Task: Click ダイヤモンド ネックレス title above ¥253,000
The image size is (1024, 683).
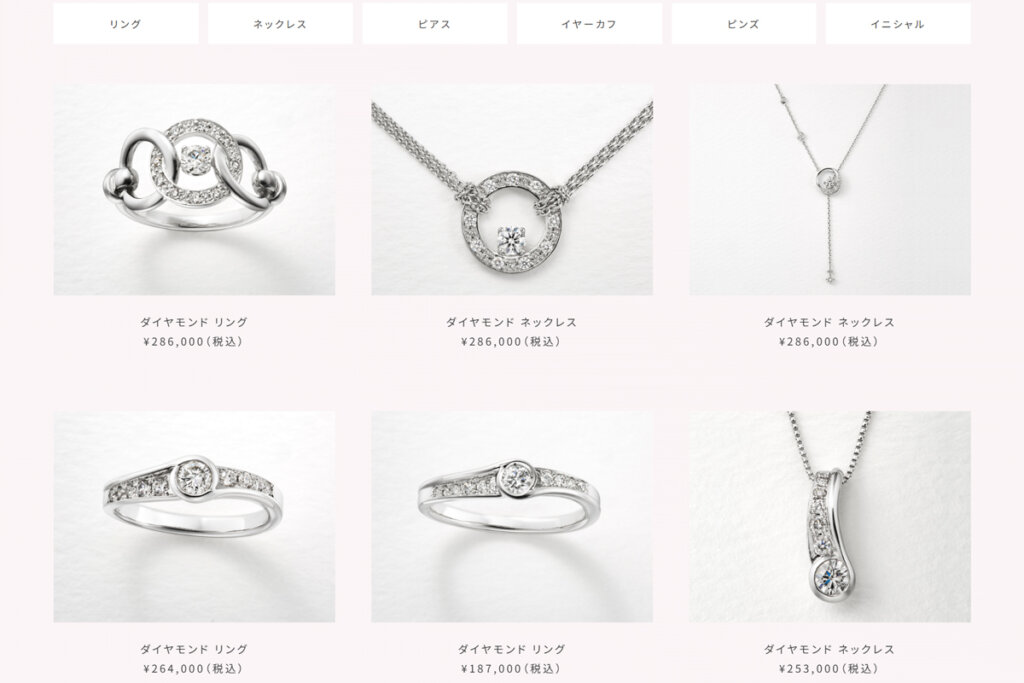Action: point(829,649)
